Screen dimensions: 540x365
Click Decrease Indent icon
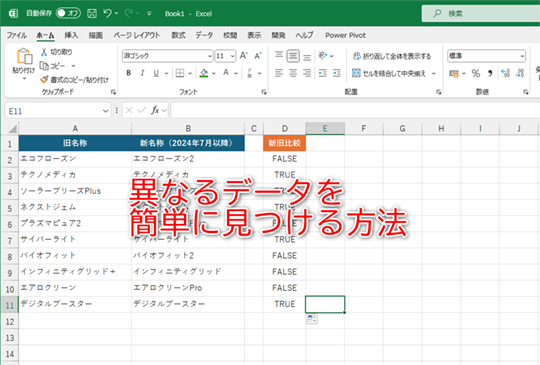(x=323, y=73)
